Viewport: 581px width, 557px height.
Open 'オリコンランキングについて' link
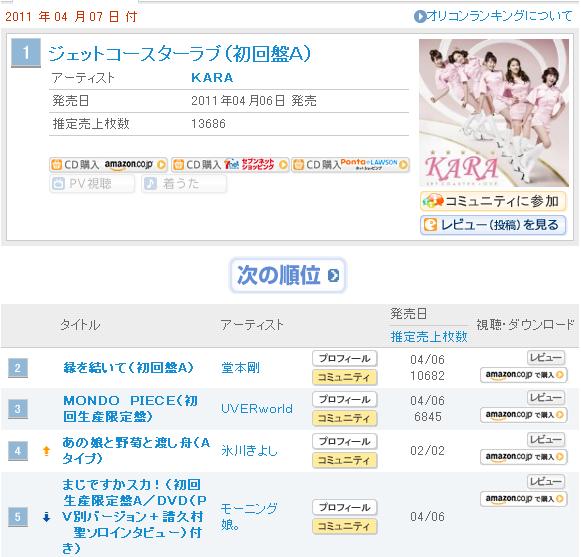point(499,16)
